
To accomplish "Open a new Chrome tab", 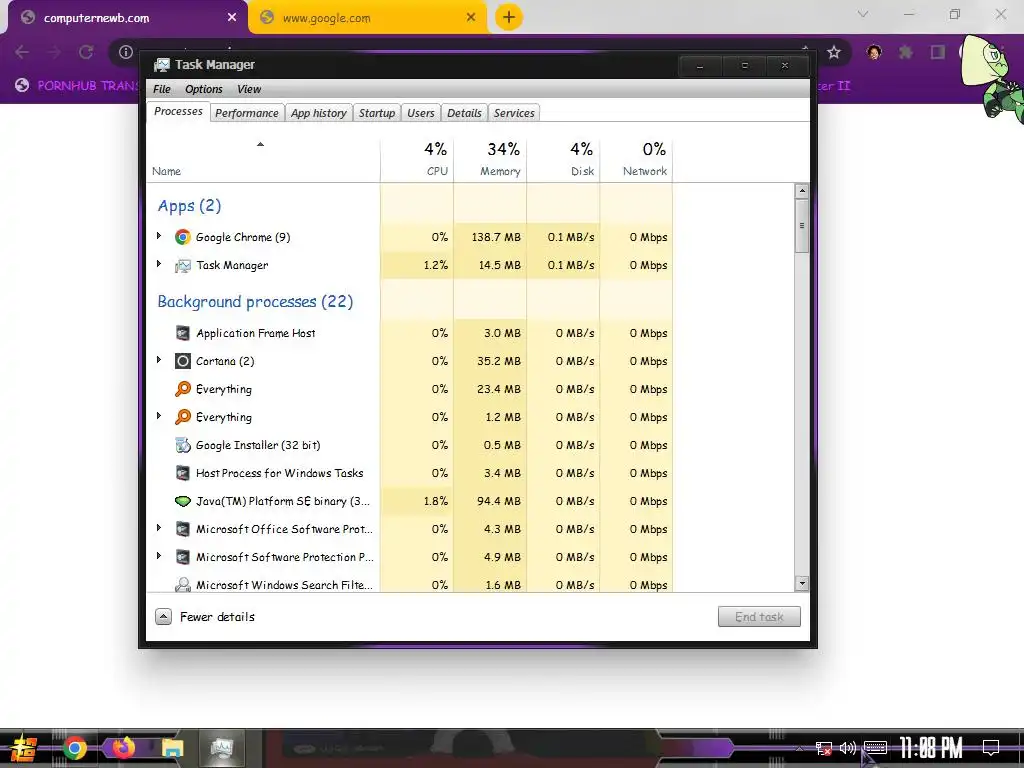I will point(509,17).
